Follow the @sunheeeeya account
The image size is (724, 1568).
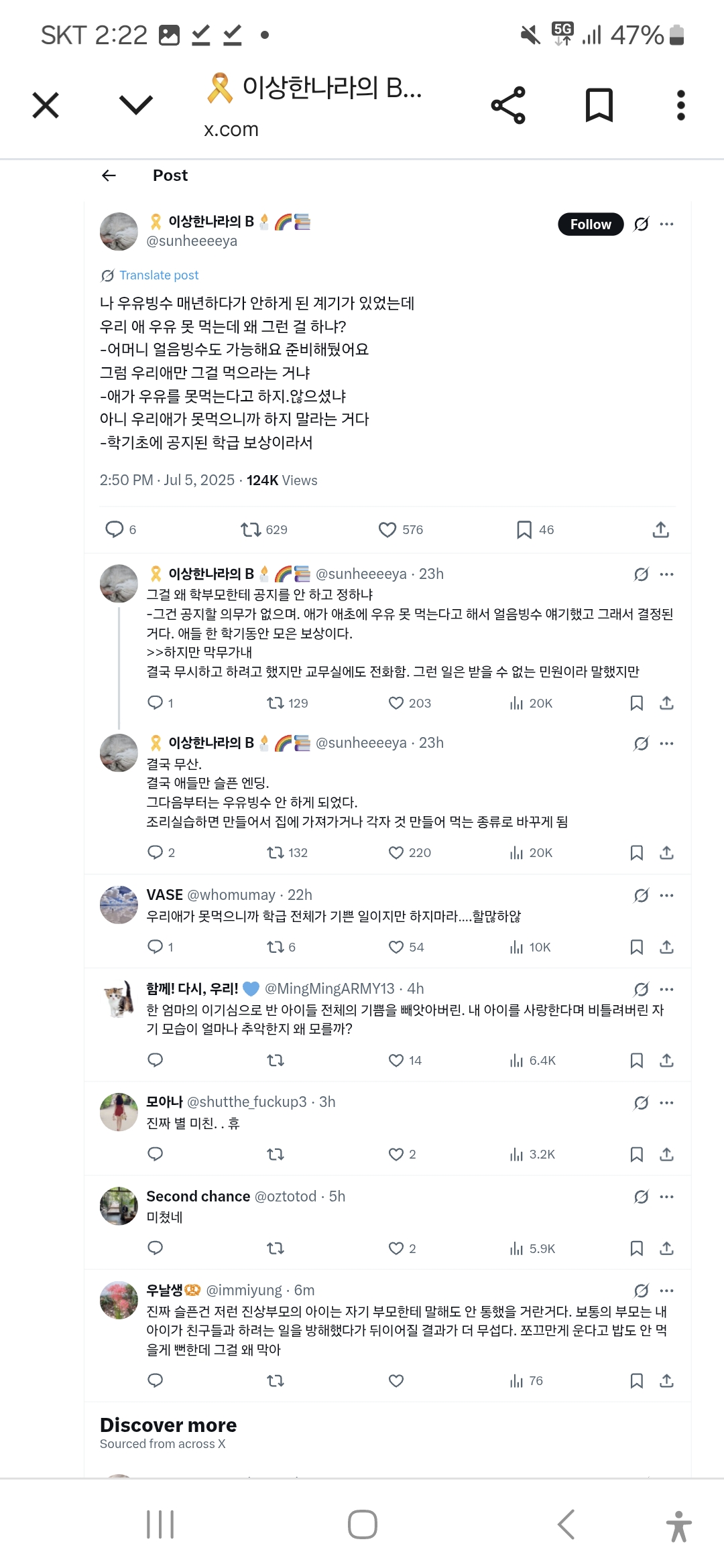click(590, 224)
